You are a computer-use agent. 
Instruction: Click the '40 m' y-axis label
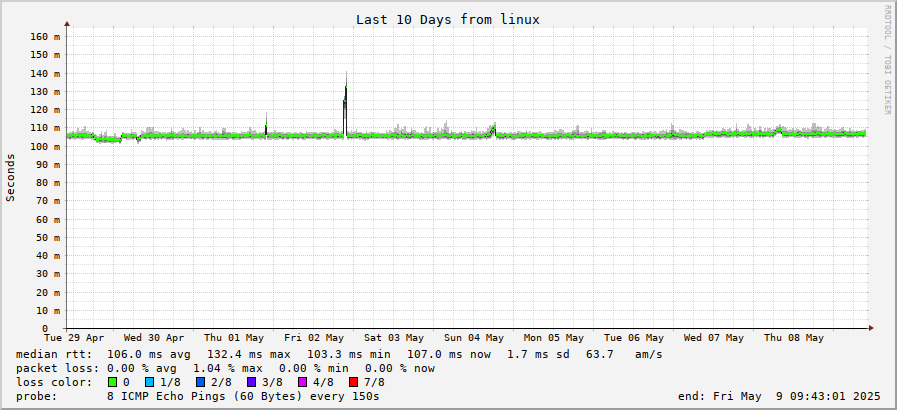47,256
